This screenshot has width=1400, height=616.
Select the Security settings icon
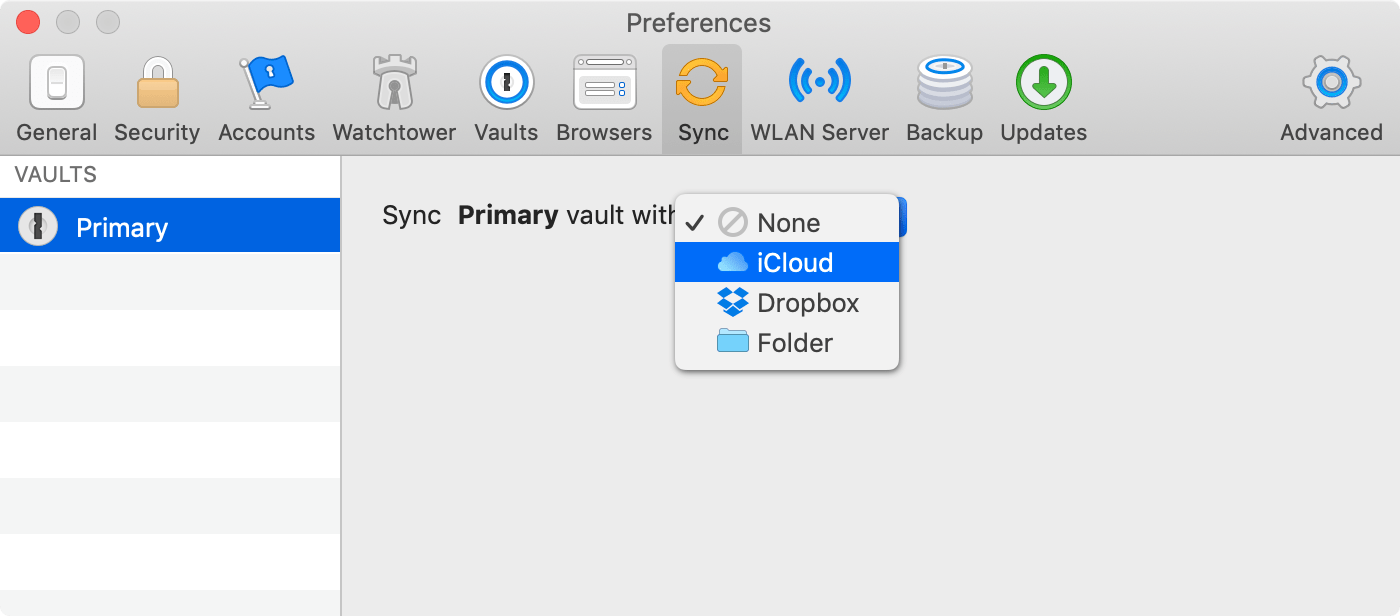tap(156, 95)
